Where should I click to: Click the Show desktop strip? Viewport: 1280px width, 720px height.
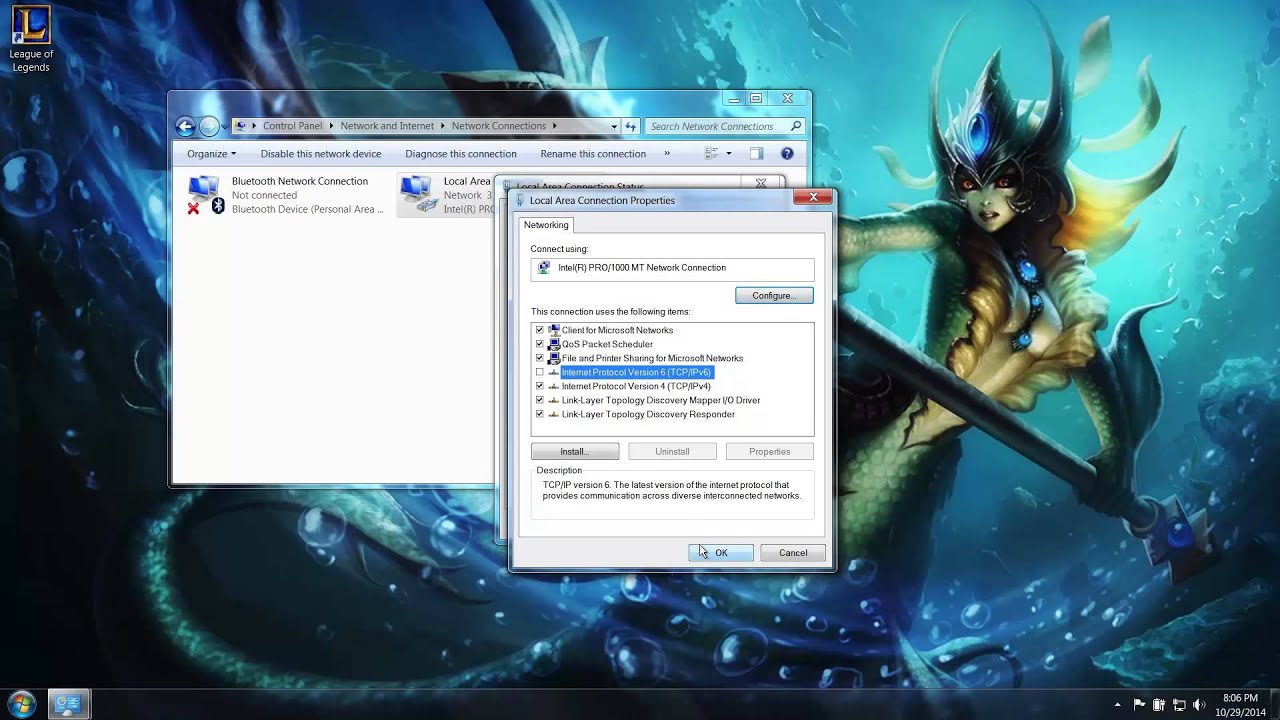point(1273,704)
